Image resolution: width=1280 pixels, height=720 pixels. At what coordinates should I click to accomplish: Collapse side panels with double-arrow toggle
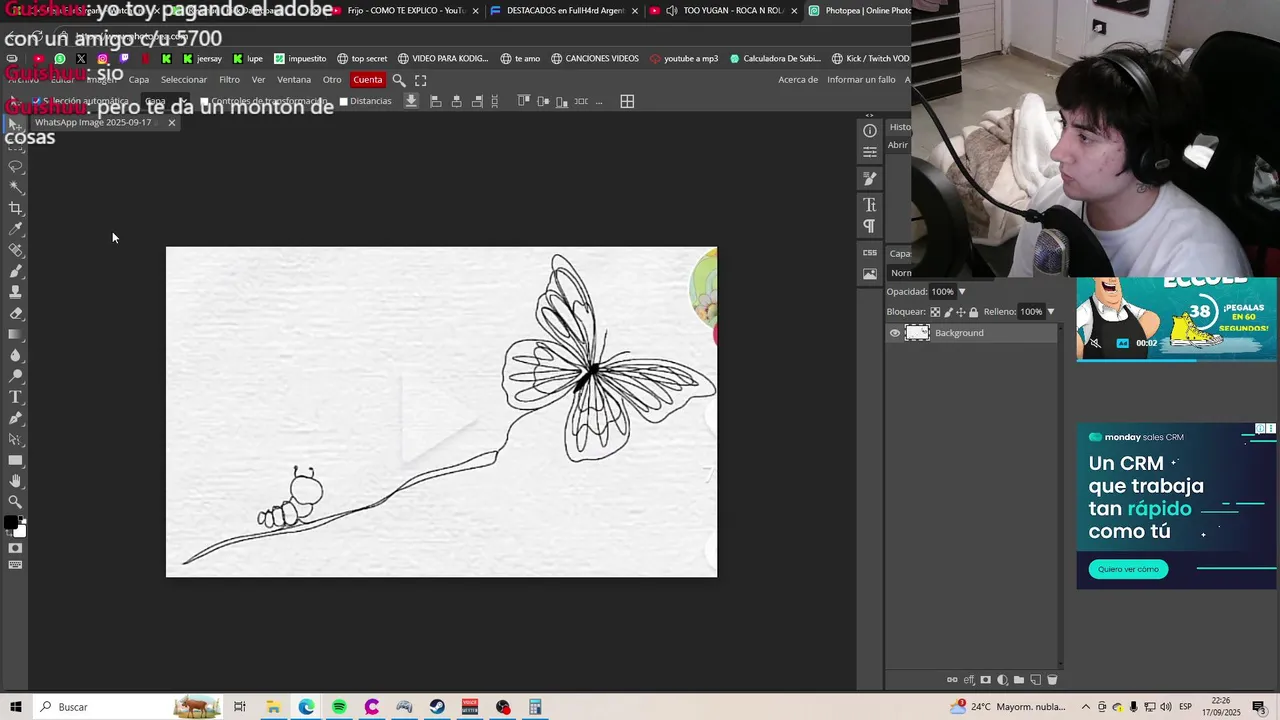click(x=870, y=116)
